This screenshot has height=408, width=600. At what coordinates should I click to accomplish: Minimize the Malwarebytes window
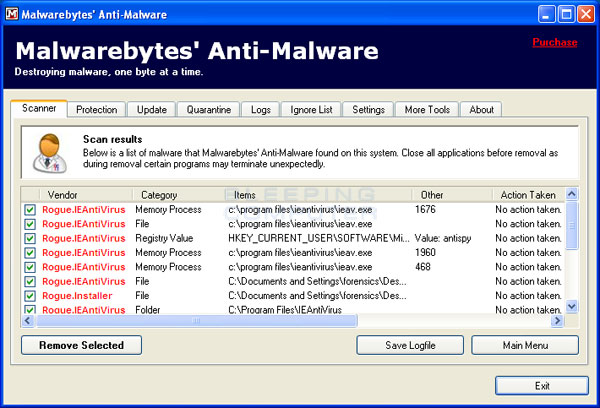click(x=546, y=15)
